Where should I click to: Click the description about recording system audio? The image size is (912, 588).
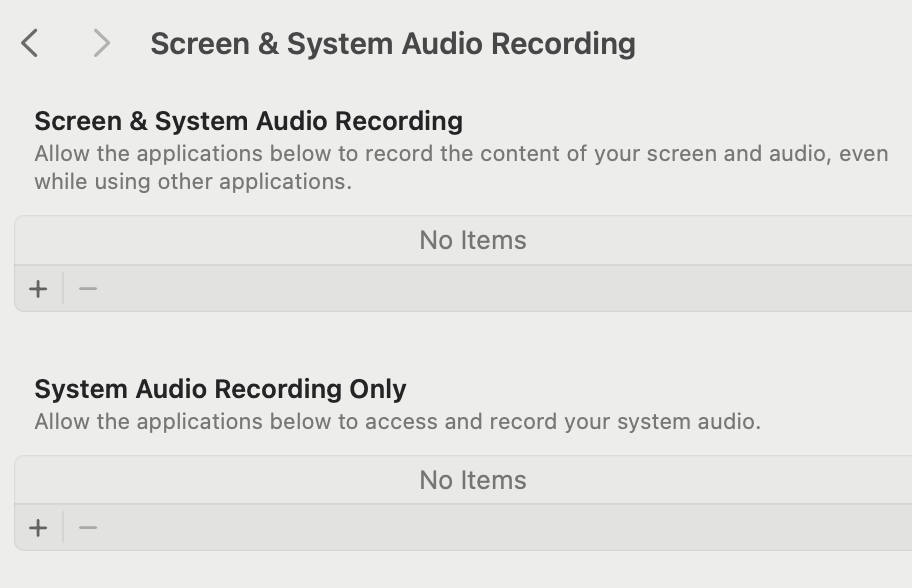397,421
